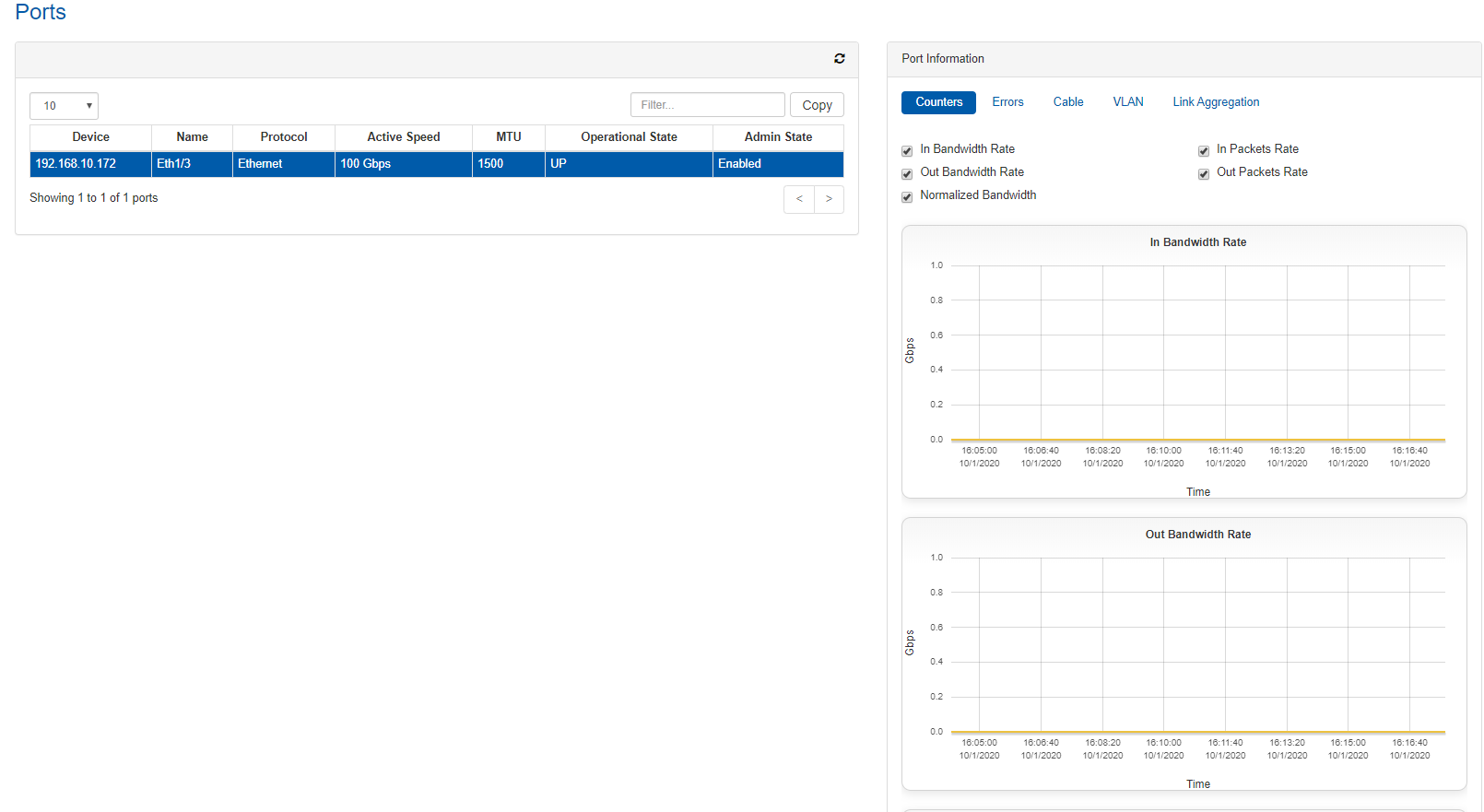Click the In Bandwidth Rate chart title
The image size is (1484, 812).
pos(1197,242)
